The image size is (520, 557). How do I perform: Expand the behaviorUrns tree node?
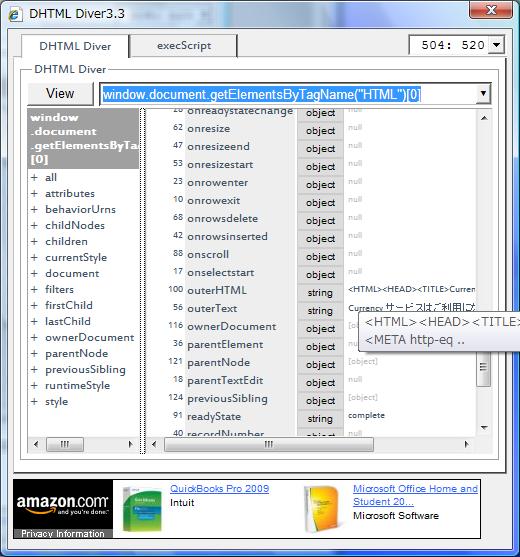[34, 209]
